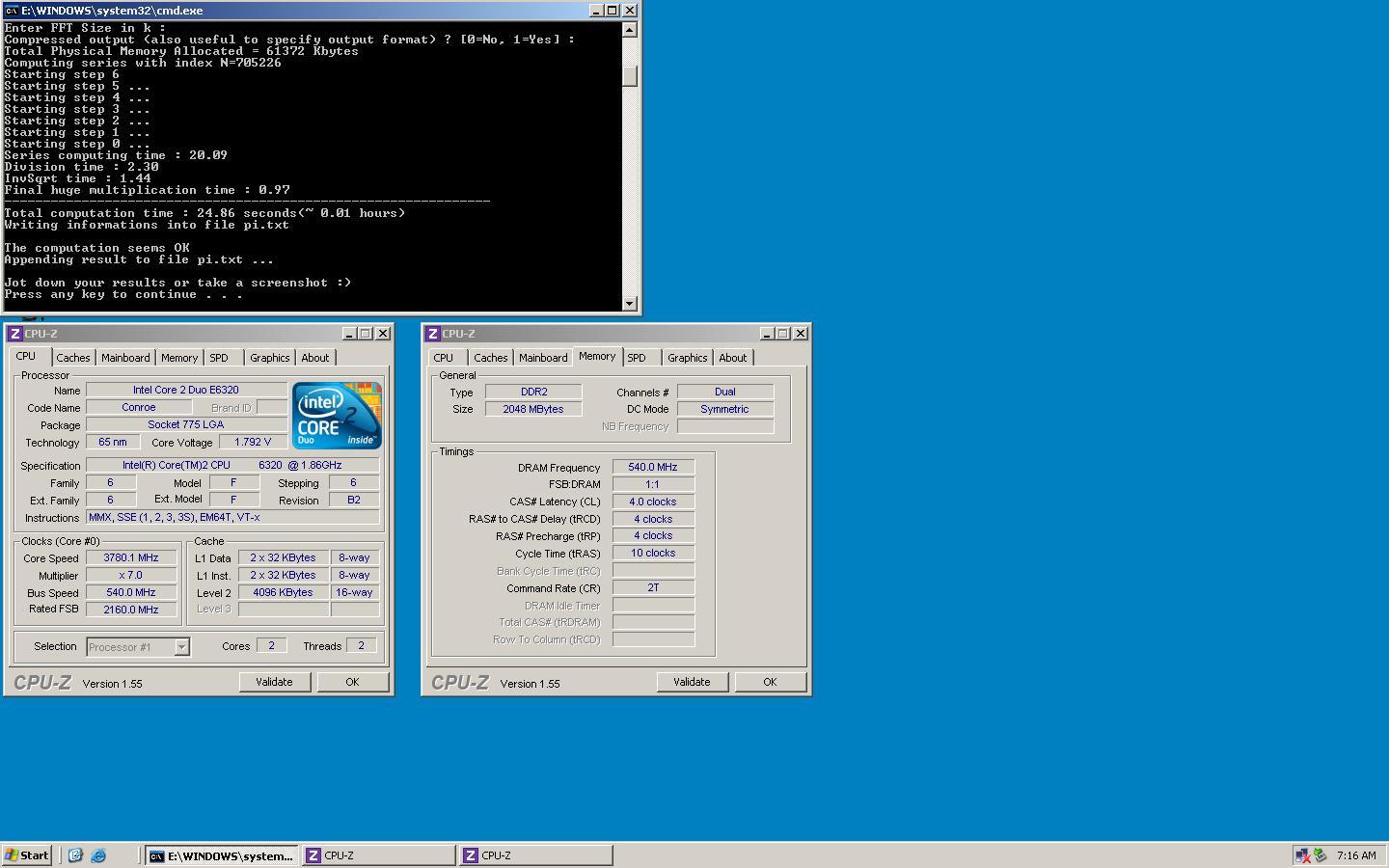Click the disconnected network tray icon

pos(1303,855)
